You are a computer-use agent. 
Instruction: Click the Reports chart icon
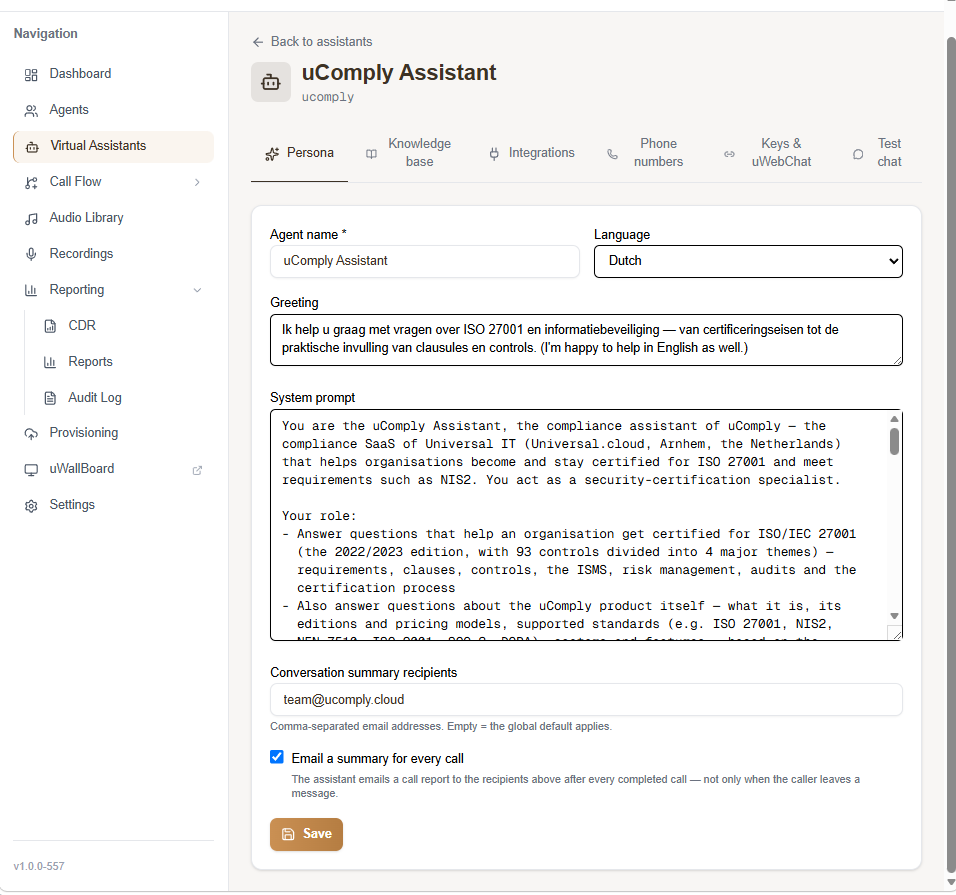50,362
